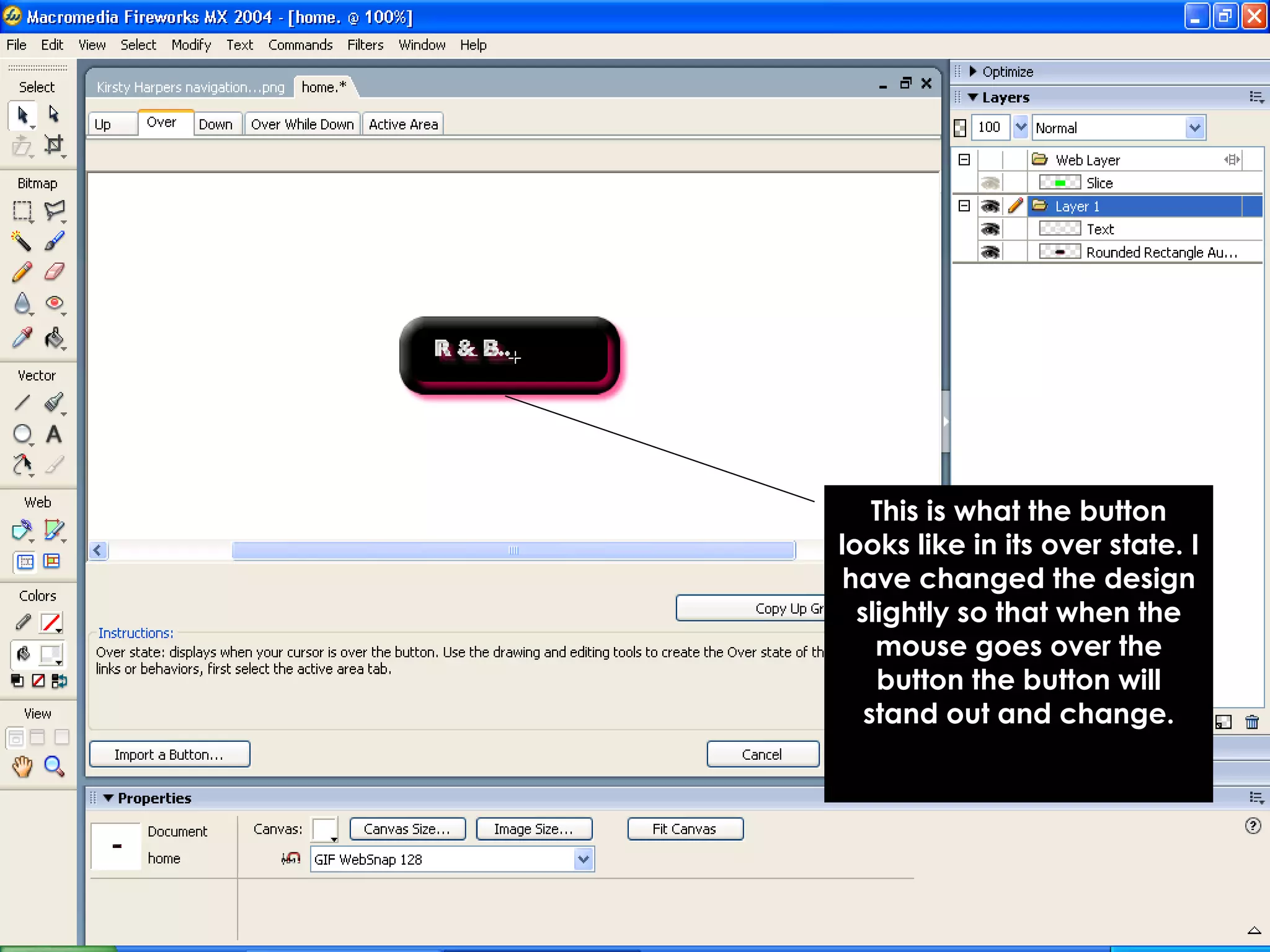Image resolution: width=1270 pixels, height=952 pixels.
Task: Choose the Eyedropper tool
Action: click(x=22, y=338)
